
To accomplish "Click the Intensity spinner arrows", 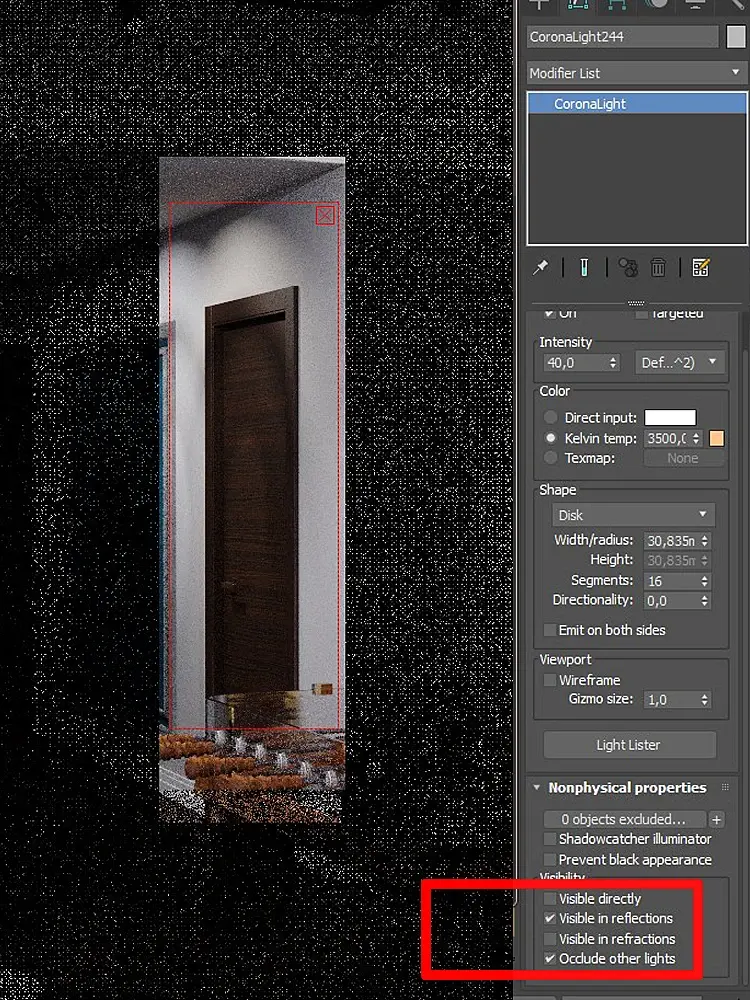I will (613, 363).
